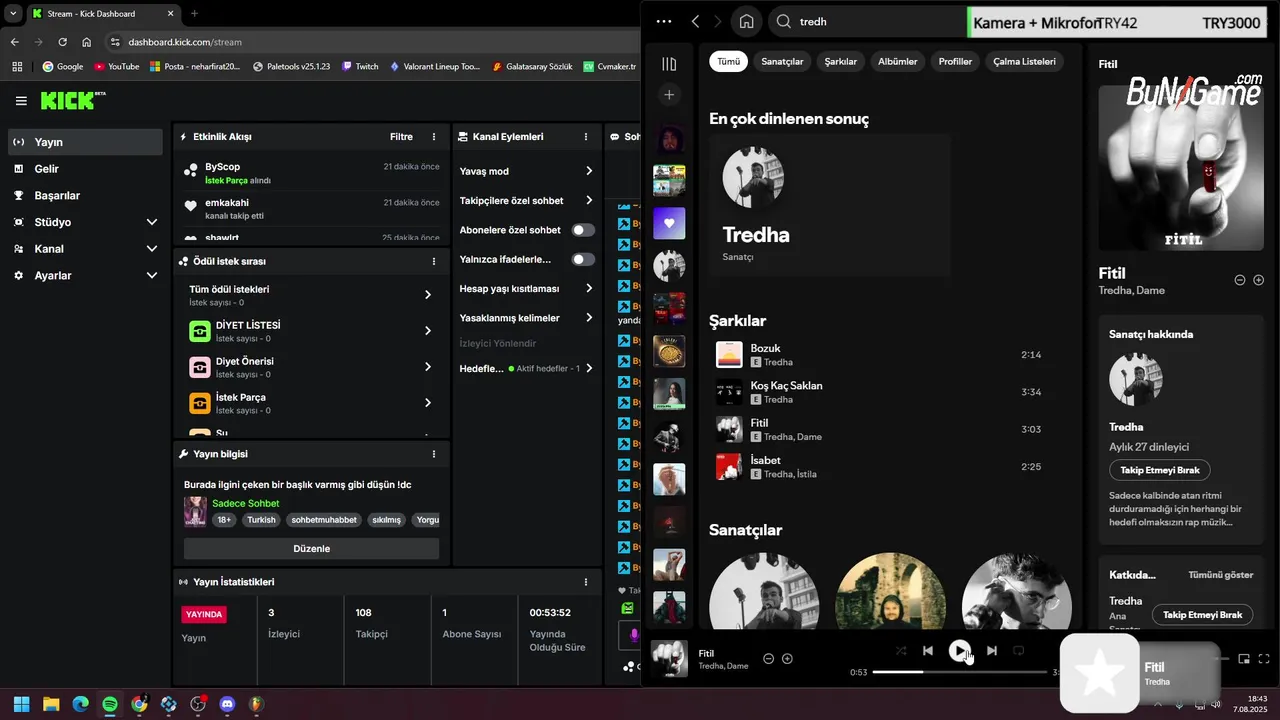Click the Chrome address bar
The image size is (1280, 720).
370,42
